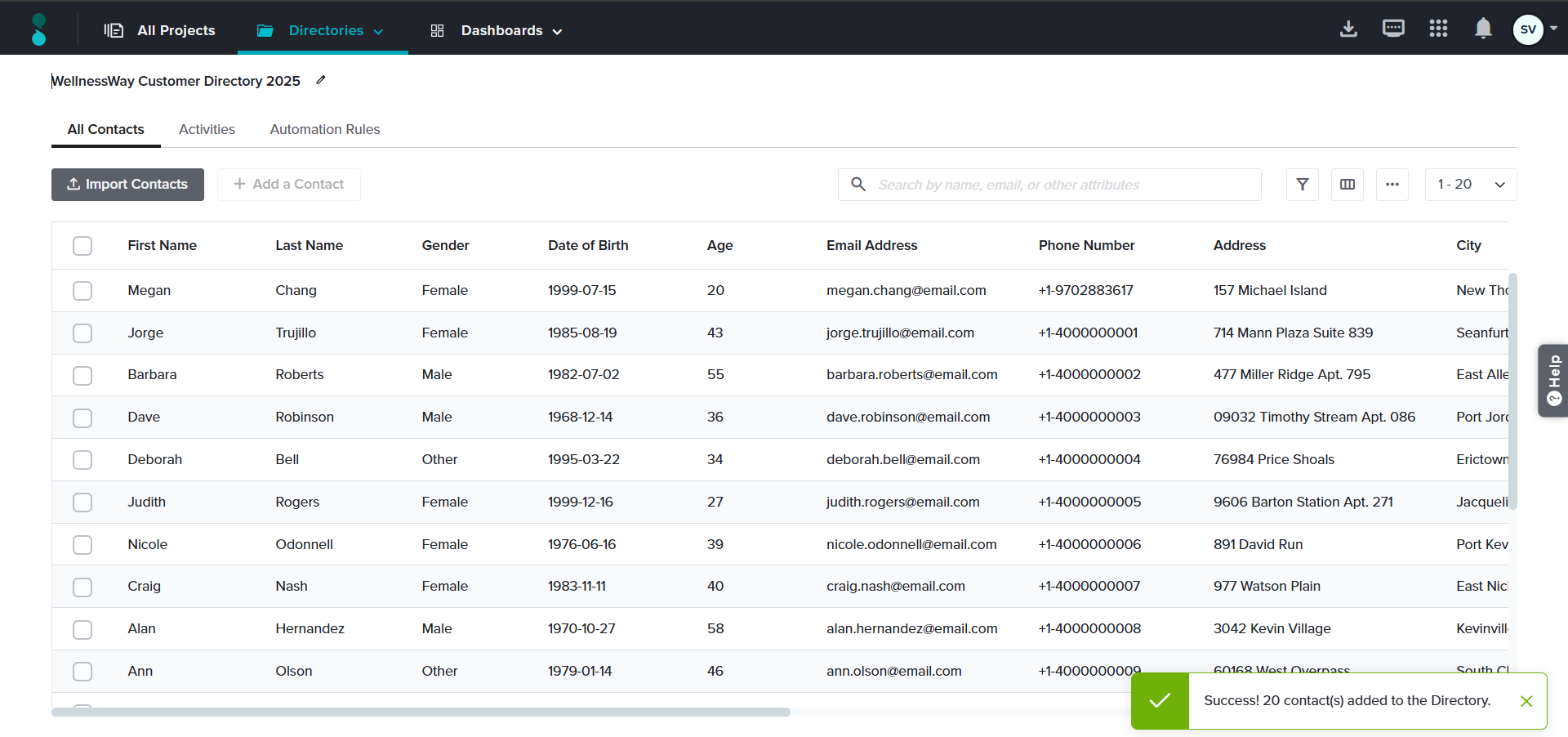Image resolution: width=1568 pixels, height=737 pixels.
Task: Click the pencil icon to rename directory
Action: coord(321,80)
